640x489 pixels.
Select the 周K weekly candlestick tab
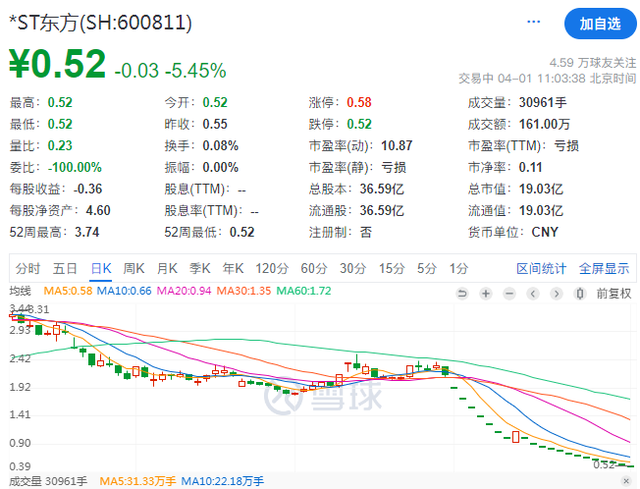(134, 269)
